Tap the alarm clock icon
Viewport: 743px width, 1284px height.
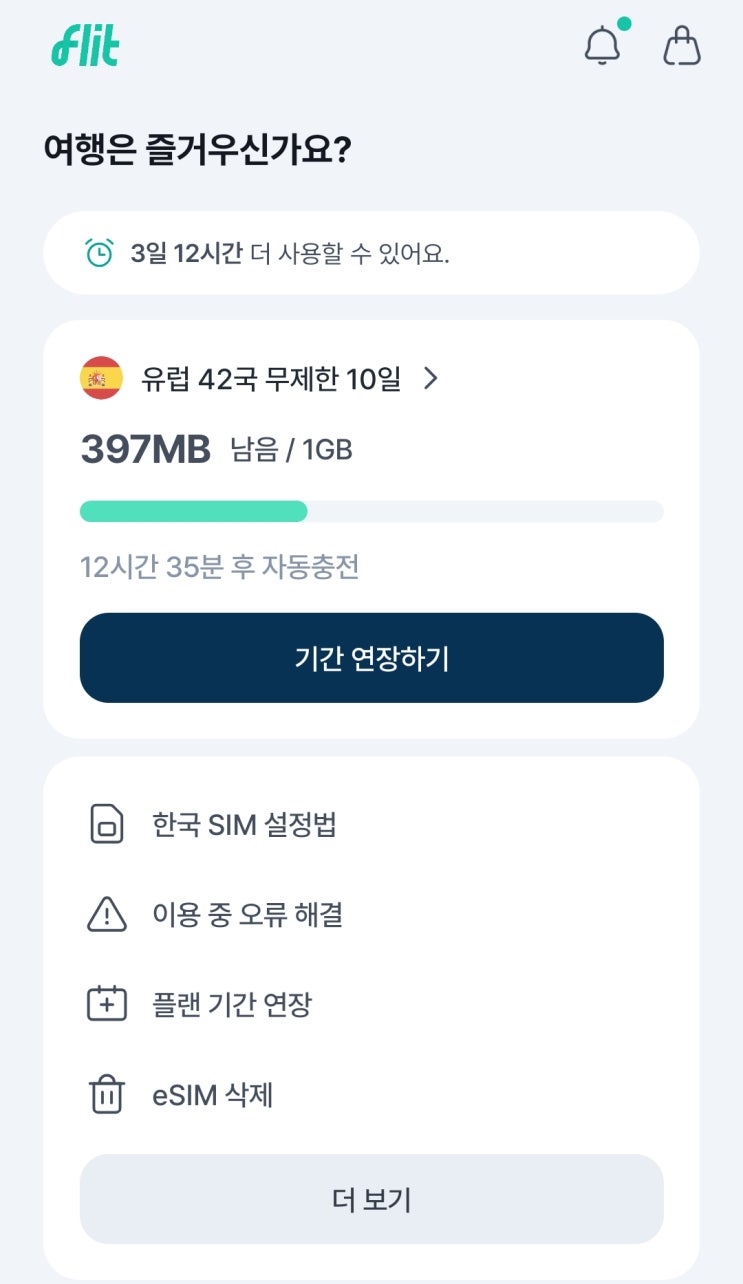click(x=99, y=253)
